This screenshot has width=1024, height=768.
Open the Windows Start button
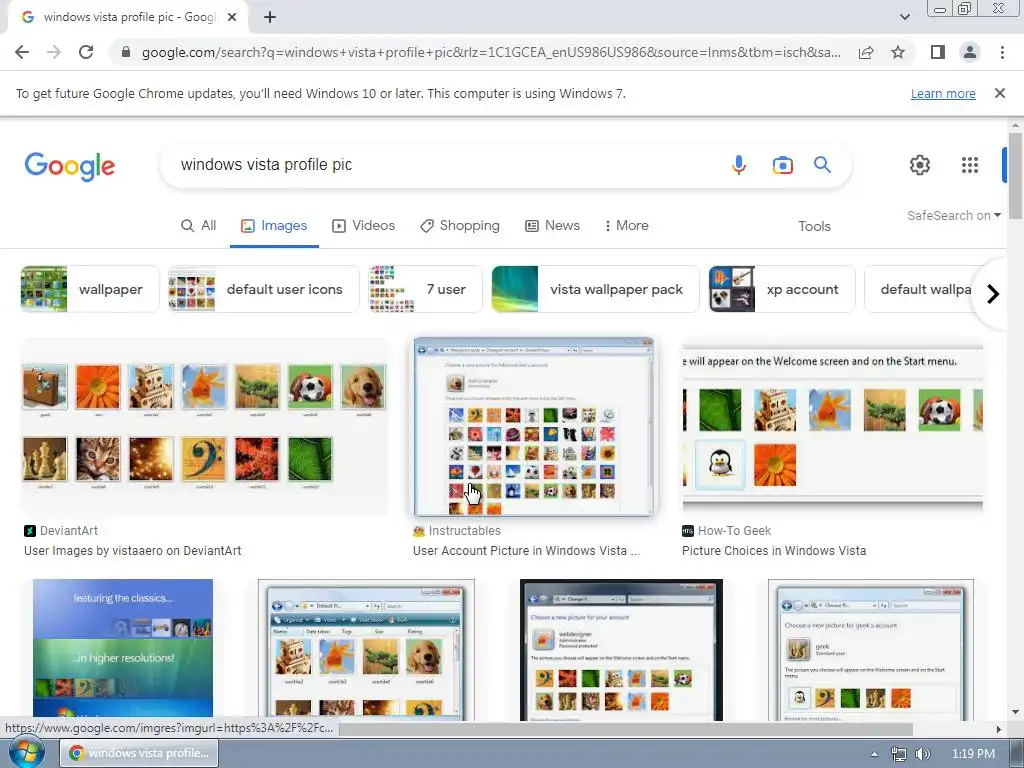point(26,753)
